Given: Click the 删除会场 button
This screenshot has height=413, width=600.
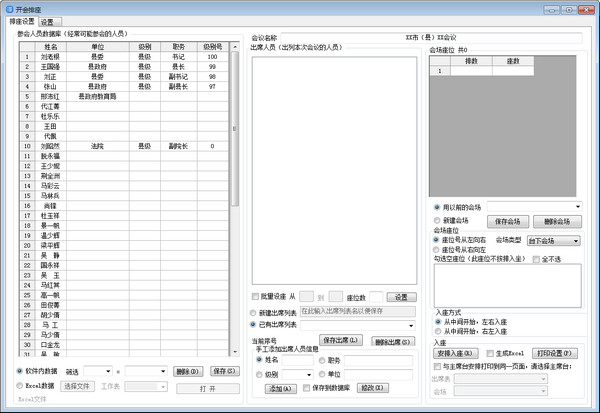Looking at the screenshot, I should click(557, 220).
